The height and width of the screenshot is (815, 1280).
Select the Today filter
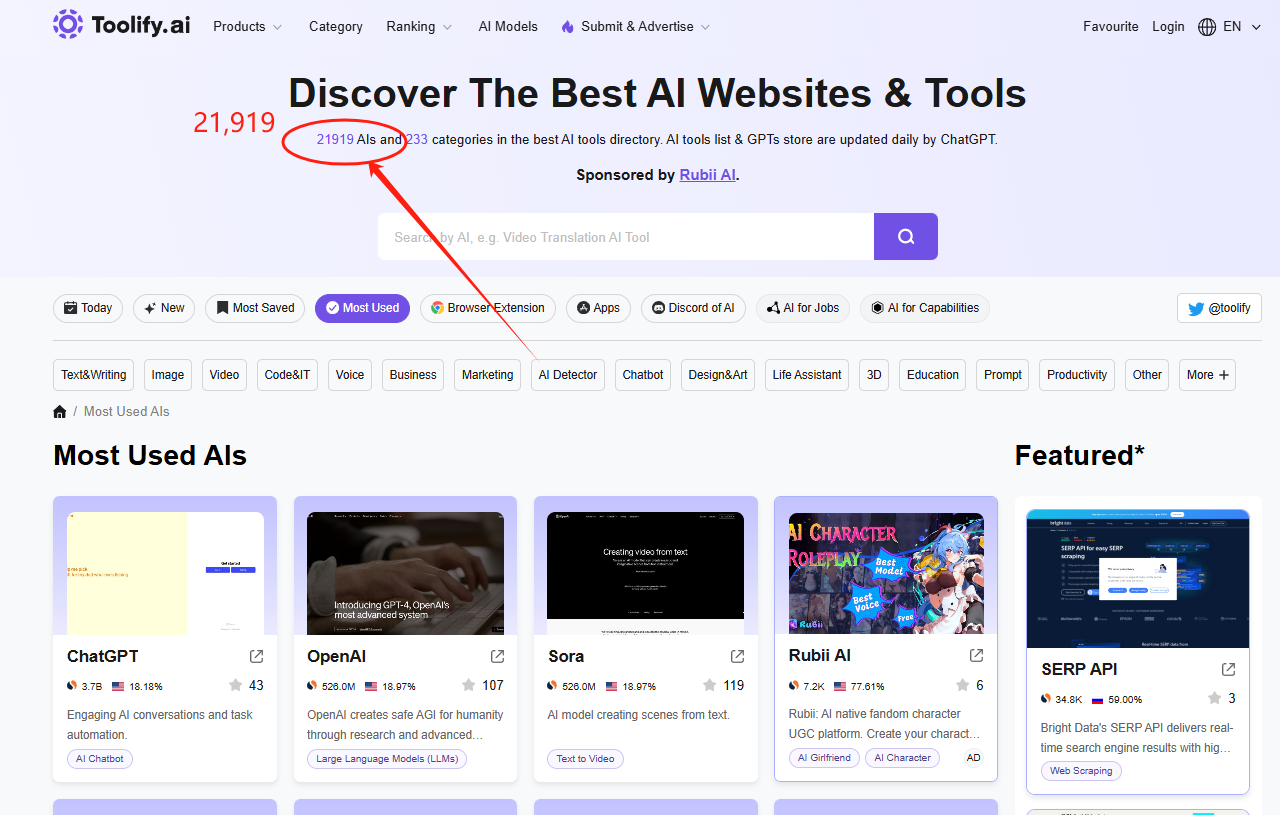tap(88, 308)
